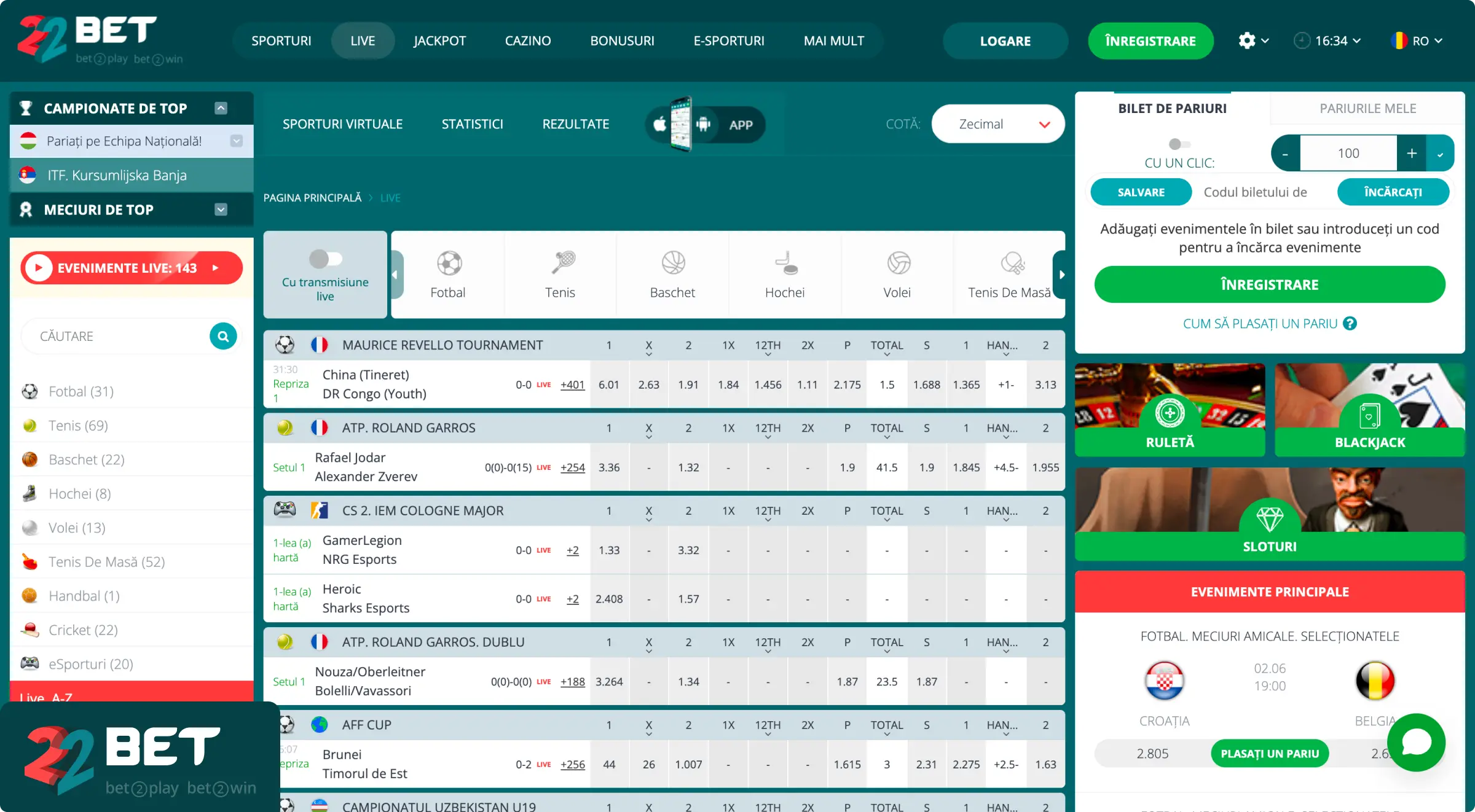Switch to Pariurile Mele tab
Image resolution: width=1475 pixels, height=812 pixels.
(x=1368, y=109)
